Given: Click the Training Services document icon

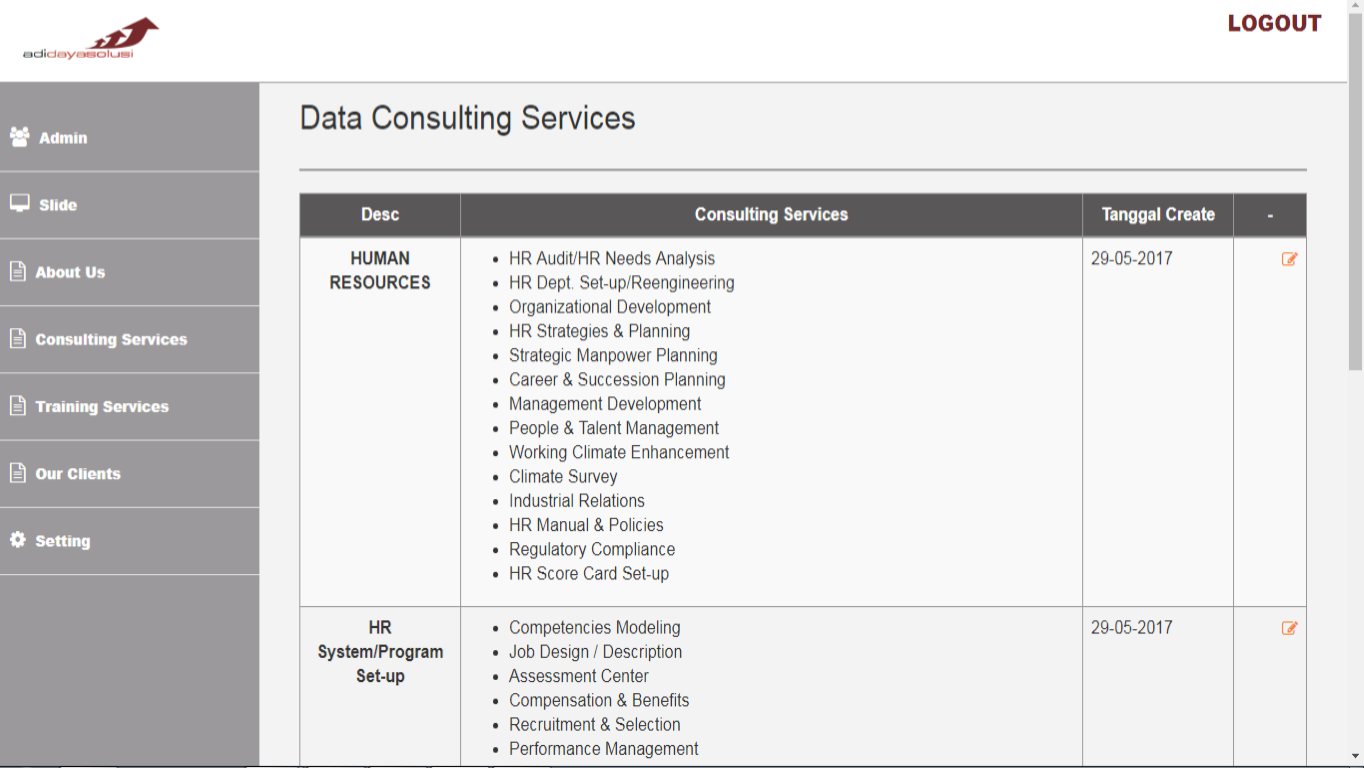Looking at the screenshot, I should coord(18,406).
